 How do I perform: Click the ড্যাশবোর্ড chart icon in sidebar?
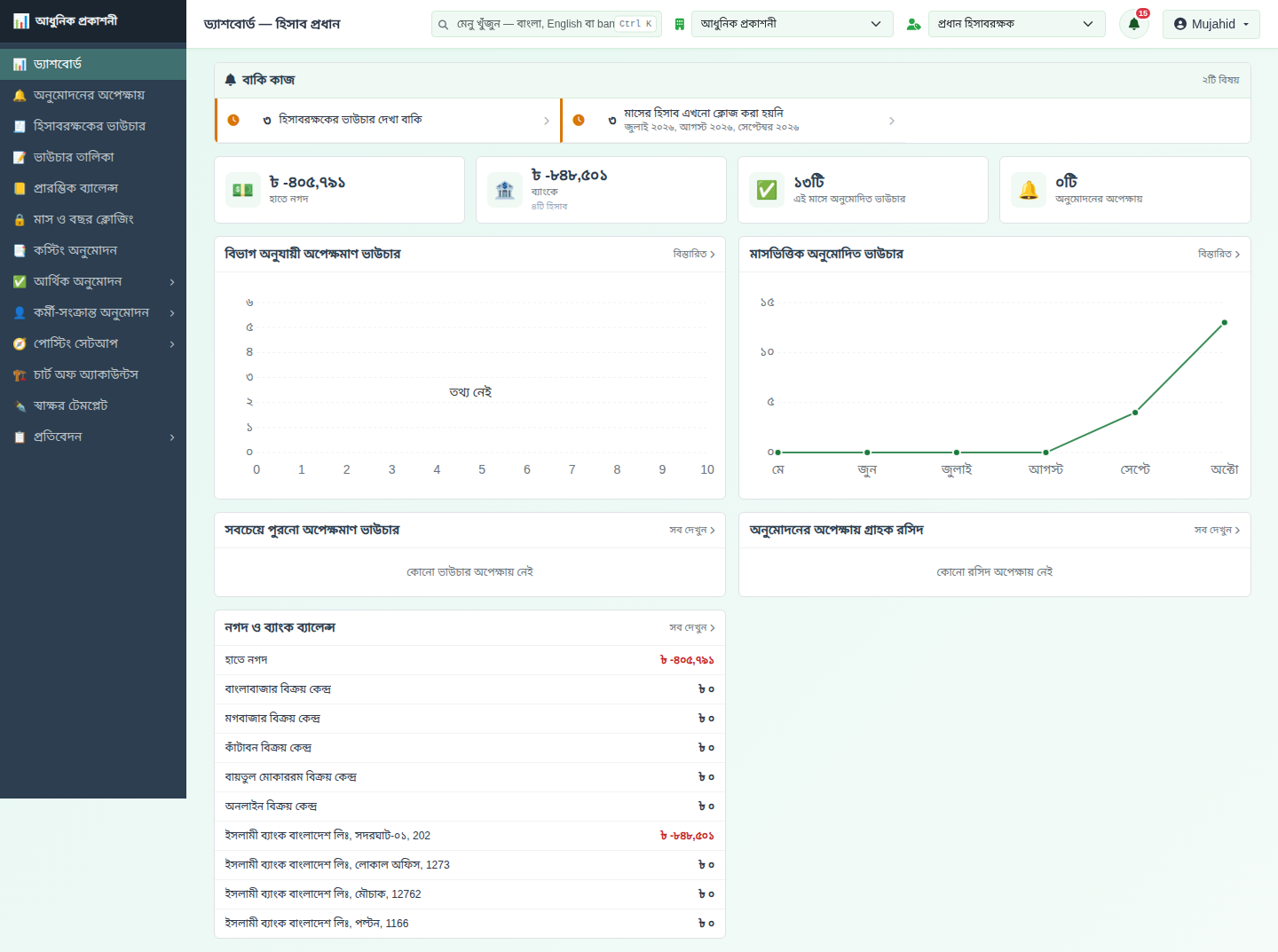pyautogui.click(x=20, y=65)
